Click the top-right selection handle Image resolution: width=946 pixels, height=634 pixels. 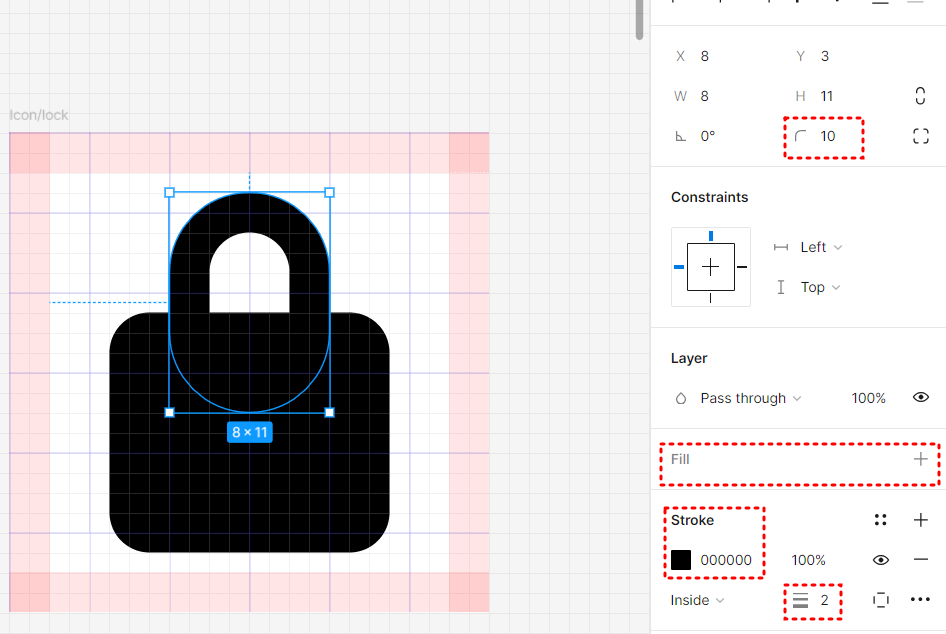click(329, 192)
